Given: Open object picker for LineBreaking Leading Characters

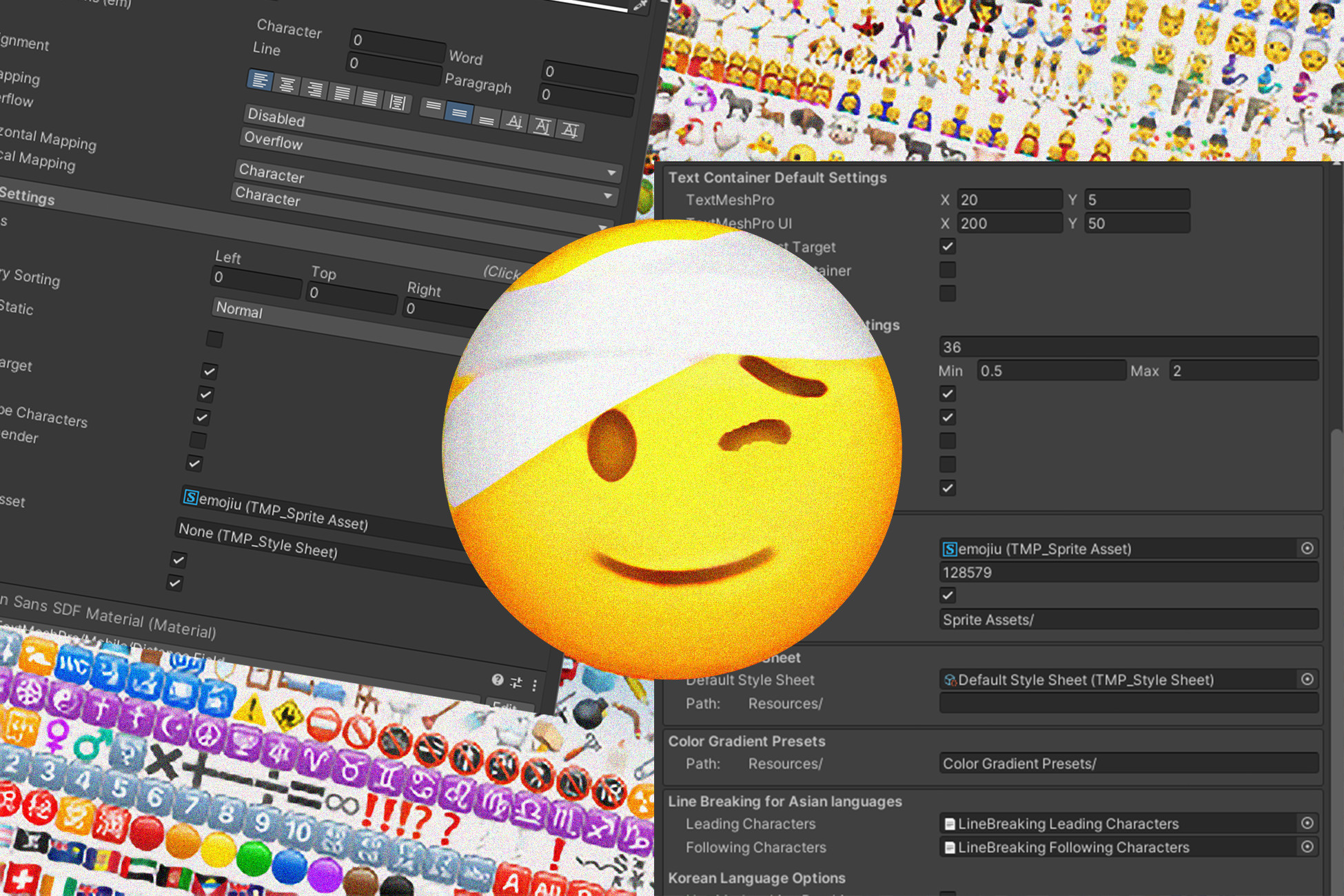Looking at the screenshot, I should click(x=1307, y=824).
